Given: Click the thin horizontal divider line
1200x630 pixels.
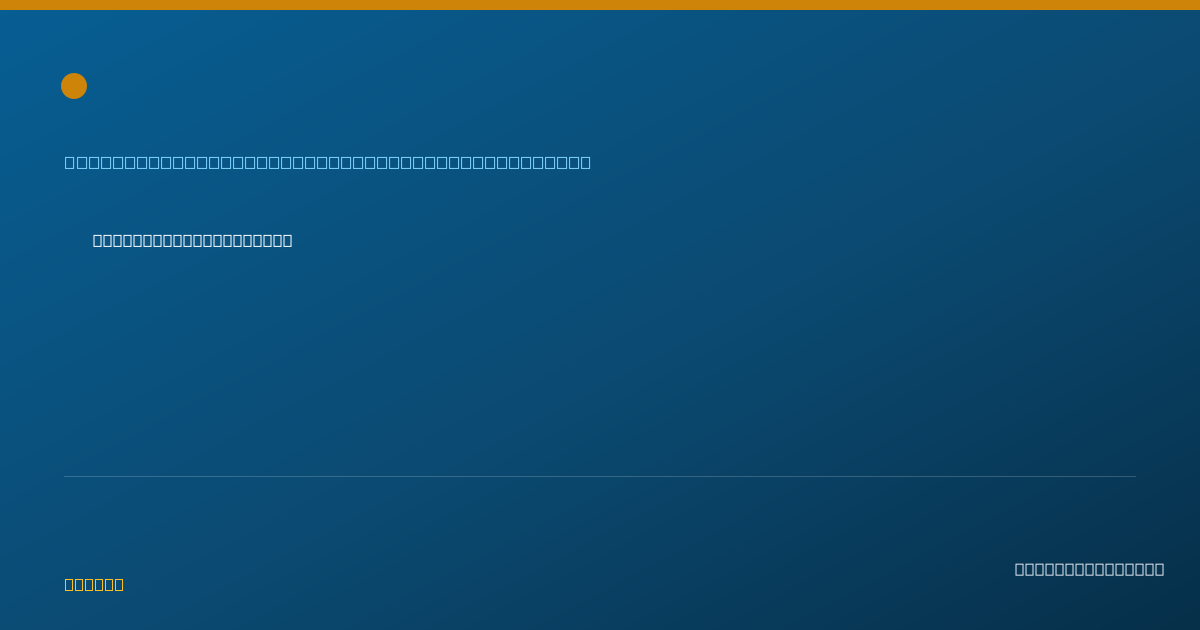Looking at the screenshot, I should 600,476.
